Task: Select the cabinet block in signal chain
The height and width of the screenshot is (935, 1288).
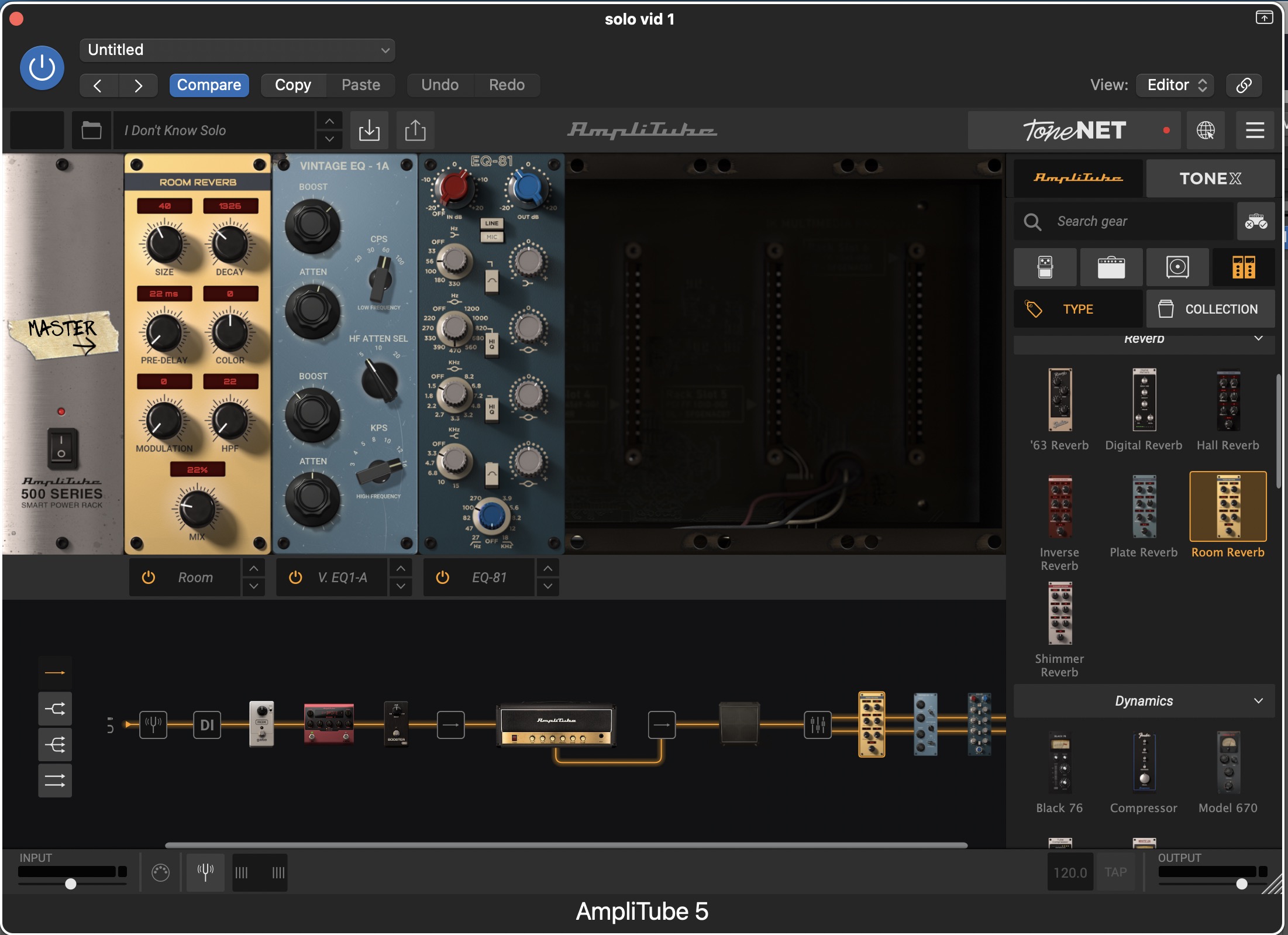Action: [739, 723]
